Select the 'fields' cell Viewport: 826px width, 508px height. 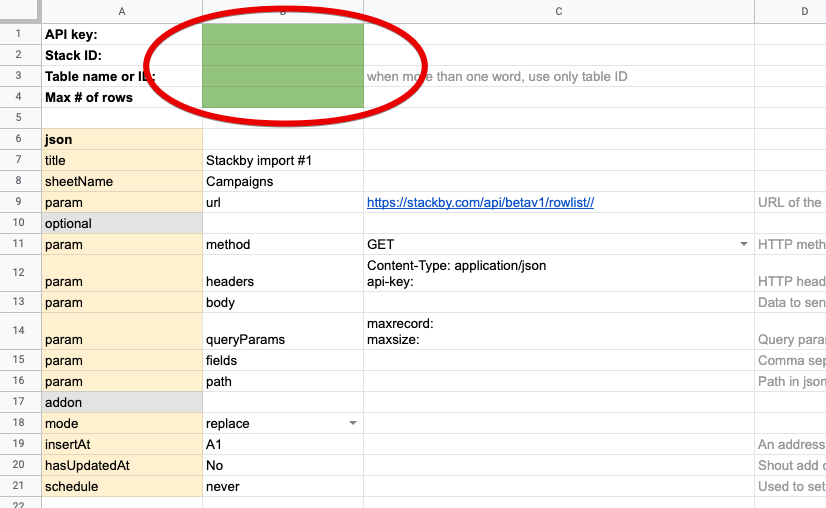coord(283,360)
